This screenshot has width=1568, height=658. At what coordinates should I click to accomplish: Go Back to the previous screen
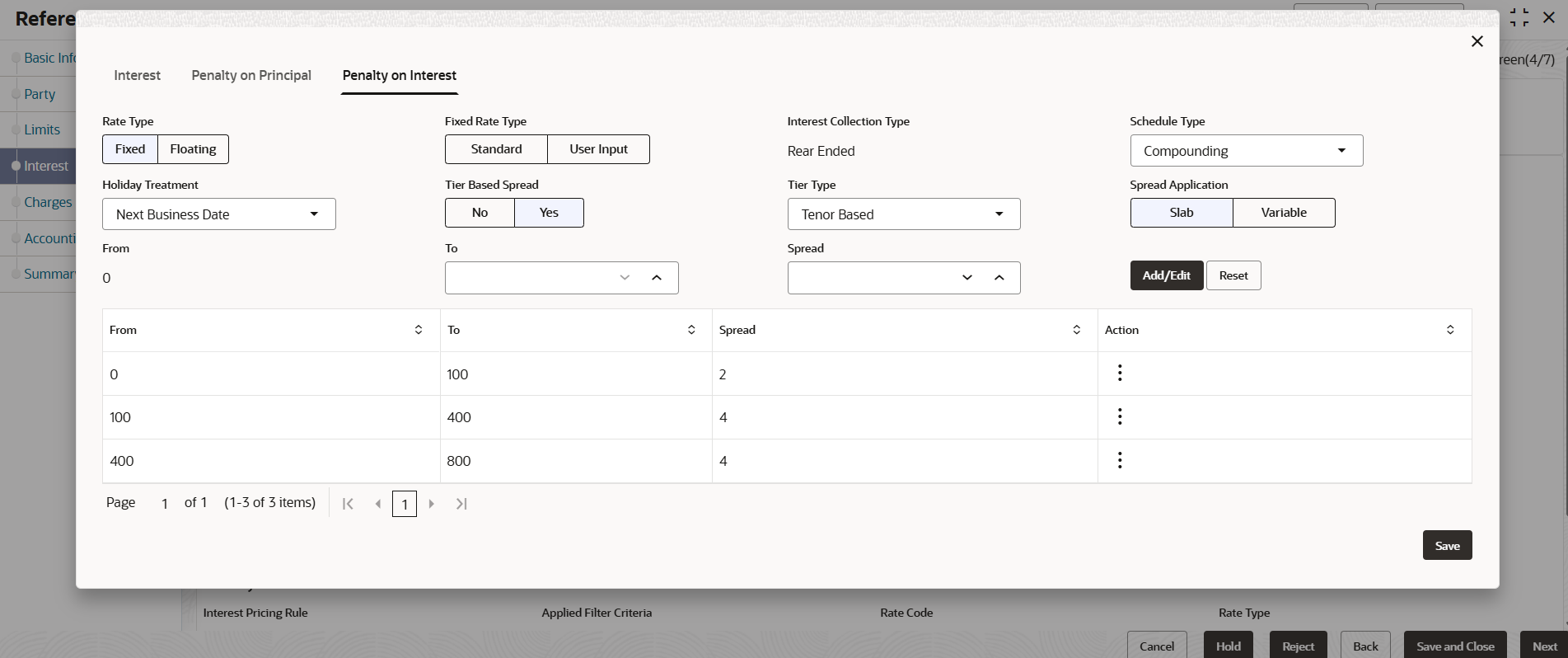(1365, 646)
